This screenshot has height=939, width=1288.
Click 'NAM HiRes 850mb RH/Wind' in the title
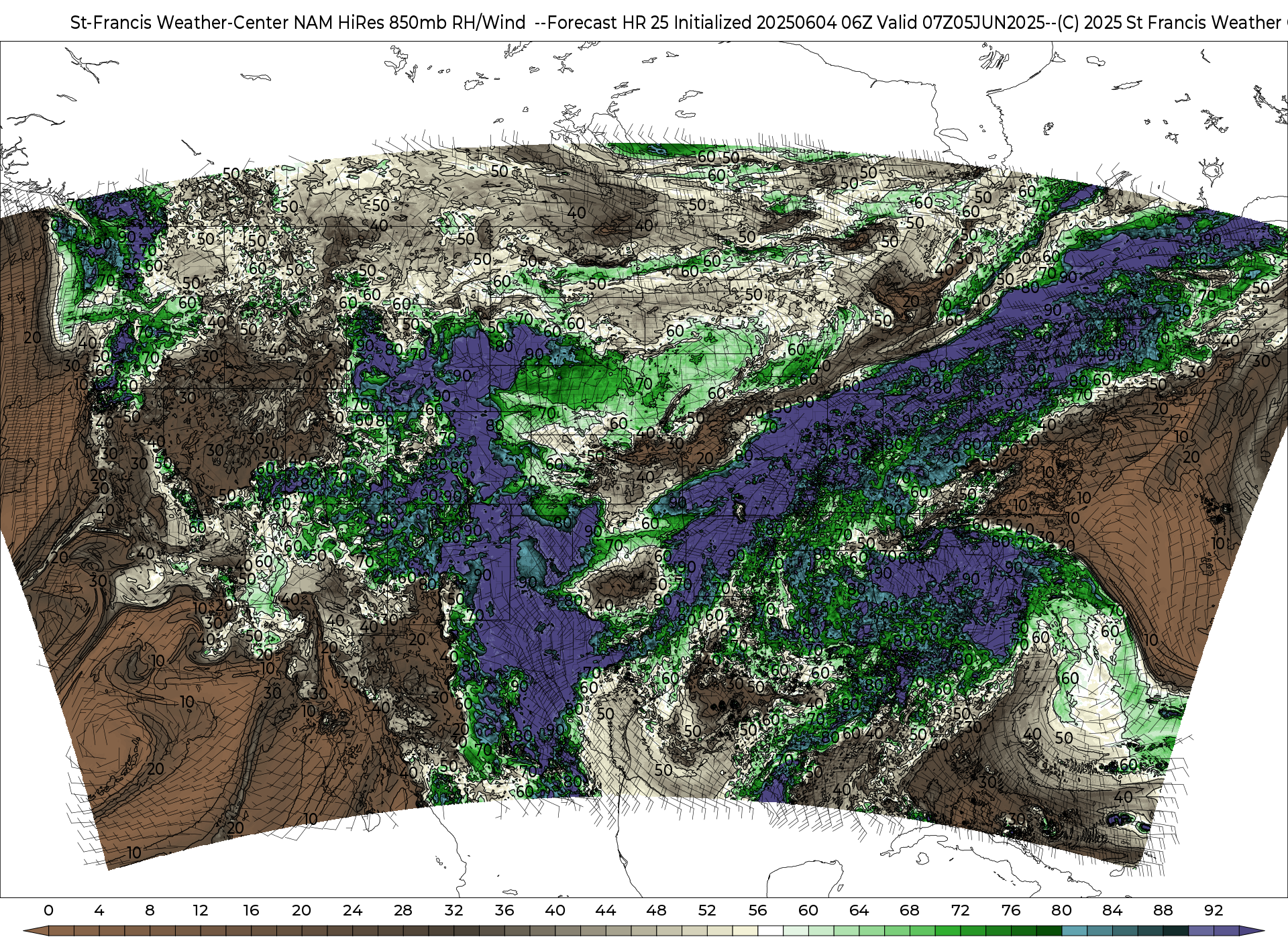410,23
